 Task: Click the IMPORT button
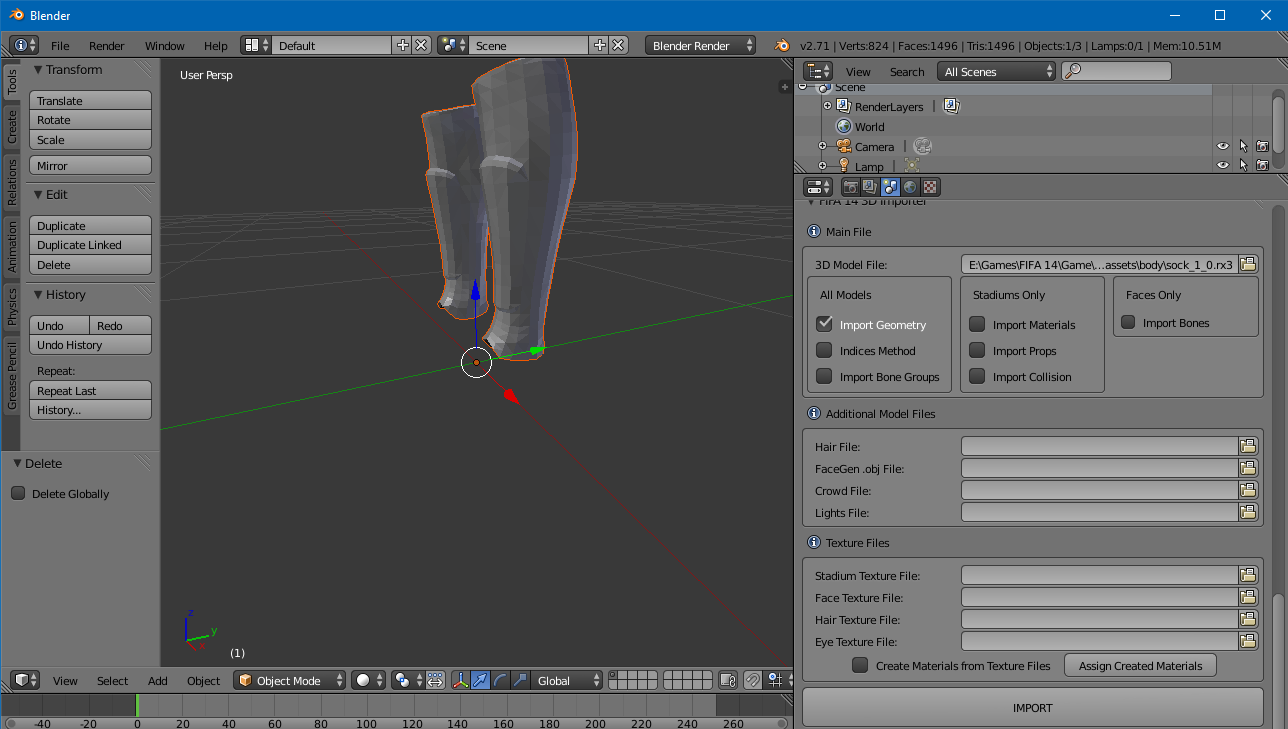[x=1033, y=707]
